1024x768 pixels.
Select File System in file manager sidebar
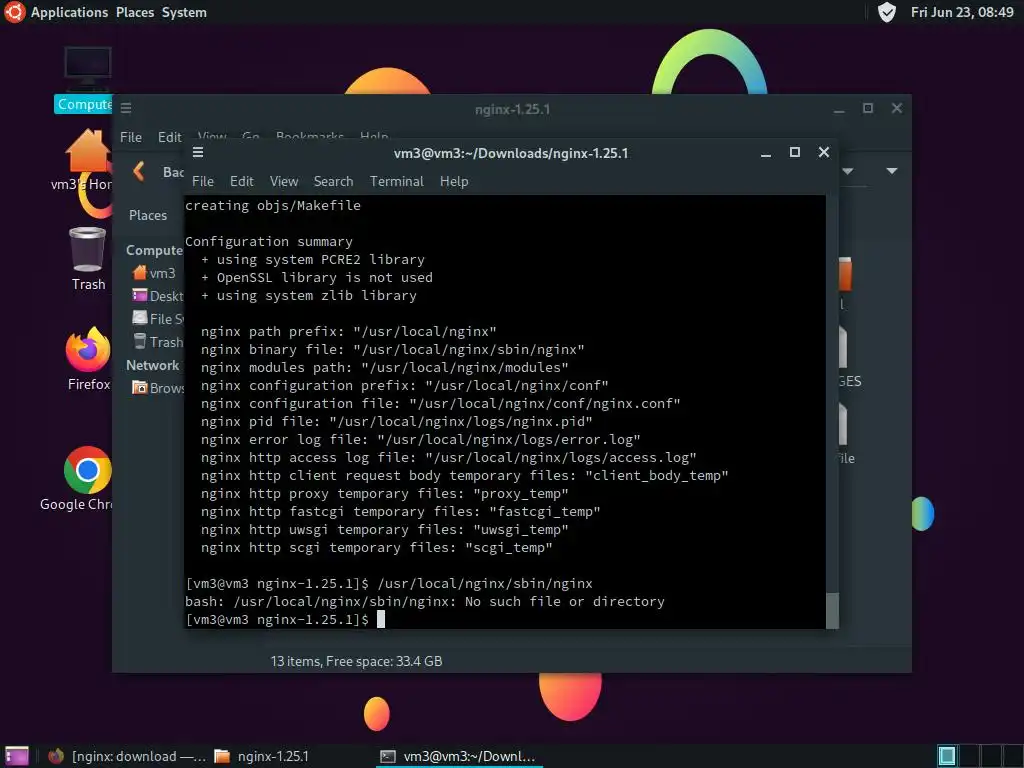click(157, 319)
